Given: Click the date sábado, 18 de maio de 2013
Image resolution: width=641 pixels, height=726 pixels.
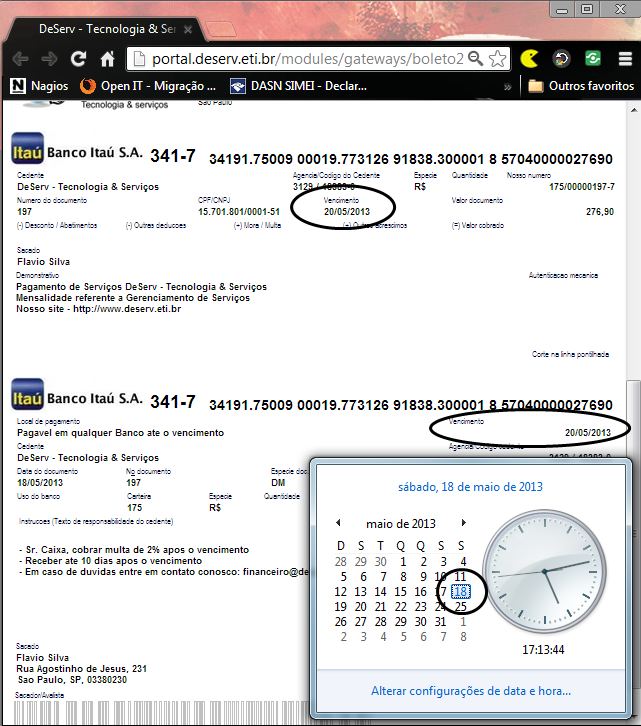Looking at the screenshot, I should (471, 487).
